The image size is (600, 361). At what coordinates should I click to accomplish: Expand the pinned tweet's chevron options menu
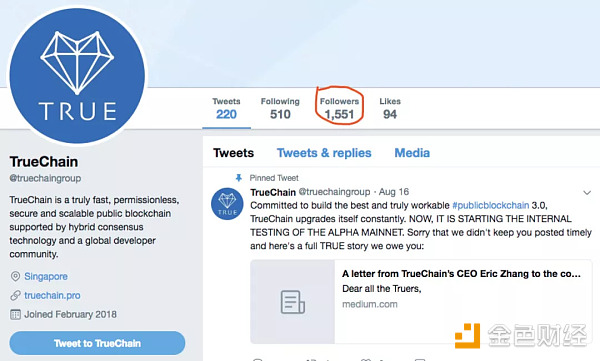587,193
